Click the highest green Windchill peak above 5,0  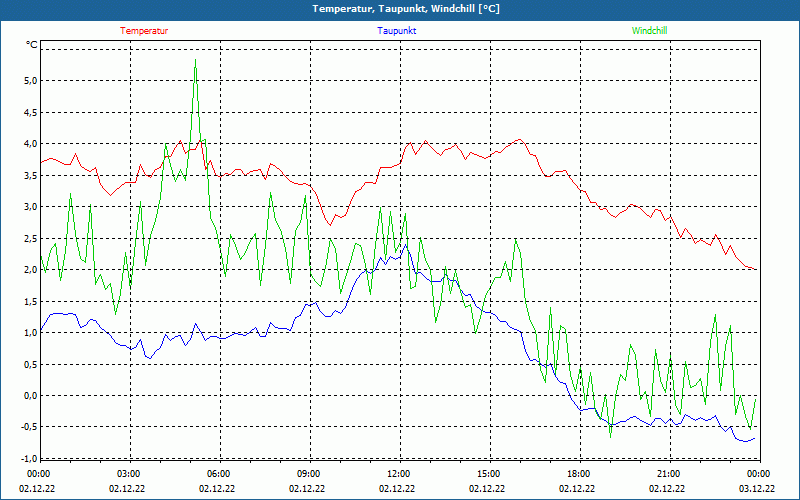point(195,61)
